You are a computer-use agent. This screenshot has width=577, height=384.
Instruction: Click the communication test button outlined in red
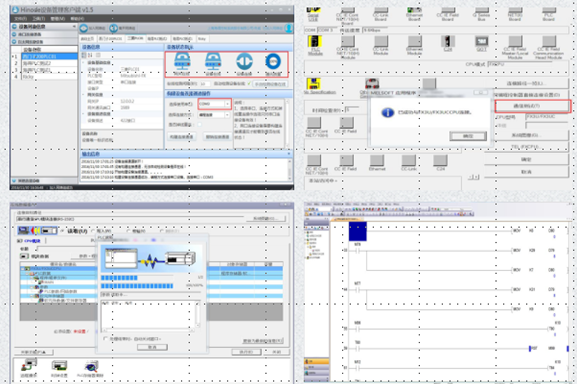[x=532, y=106]
